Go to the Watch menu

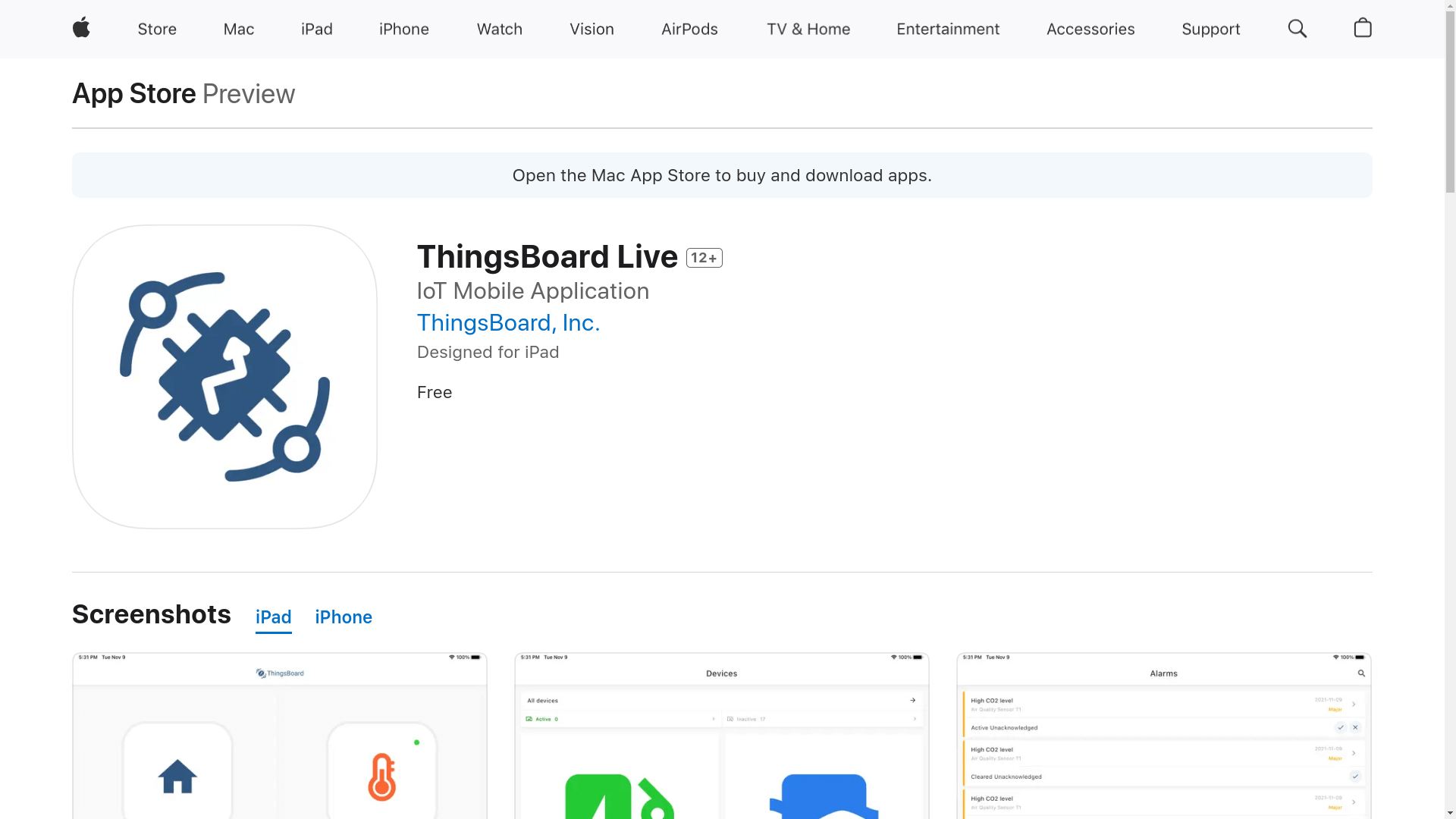click(499, 29)
